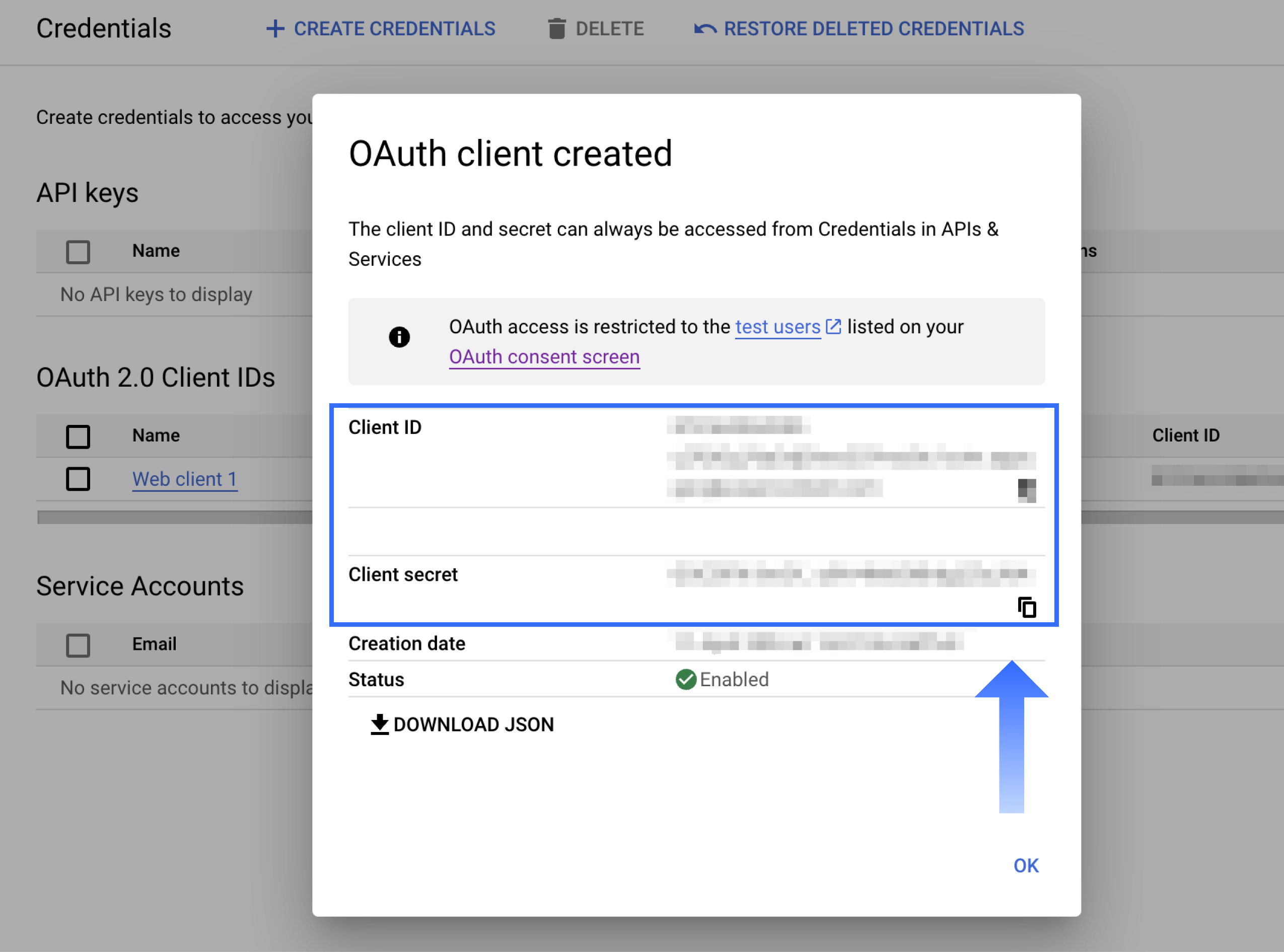Check the OAuth 2.0 Client IDs header checkbox
The image size is (1284, 952).
pos(78,436)
